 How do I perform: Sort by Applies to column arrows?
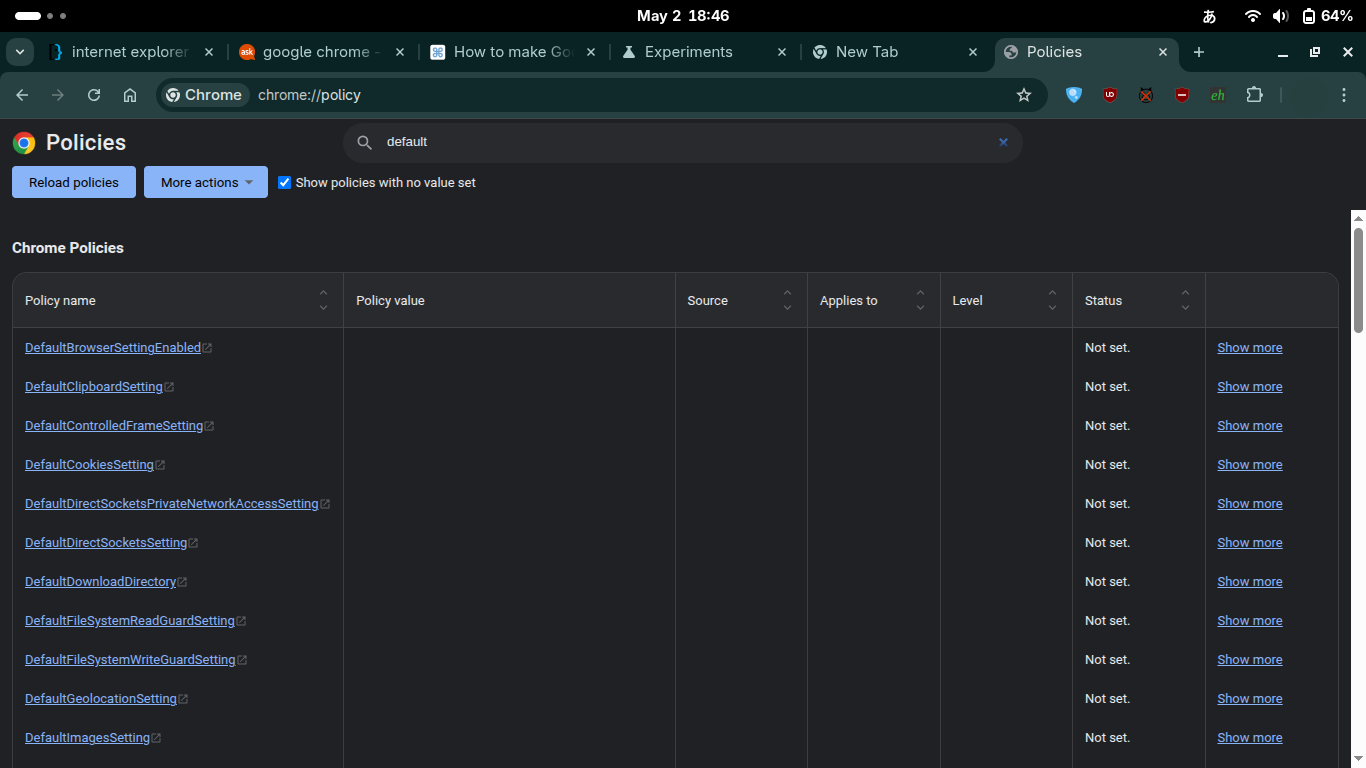coord(920,300)
